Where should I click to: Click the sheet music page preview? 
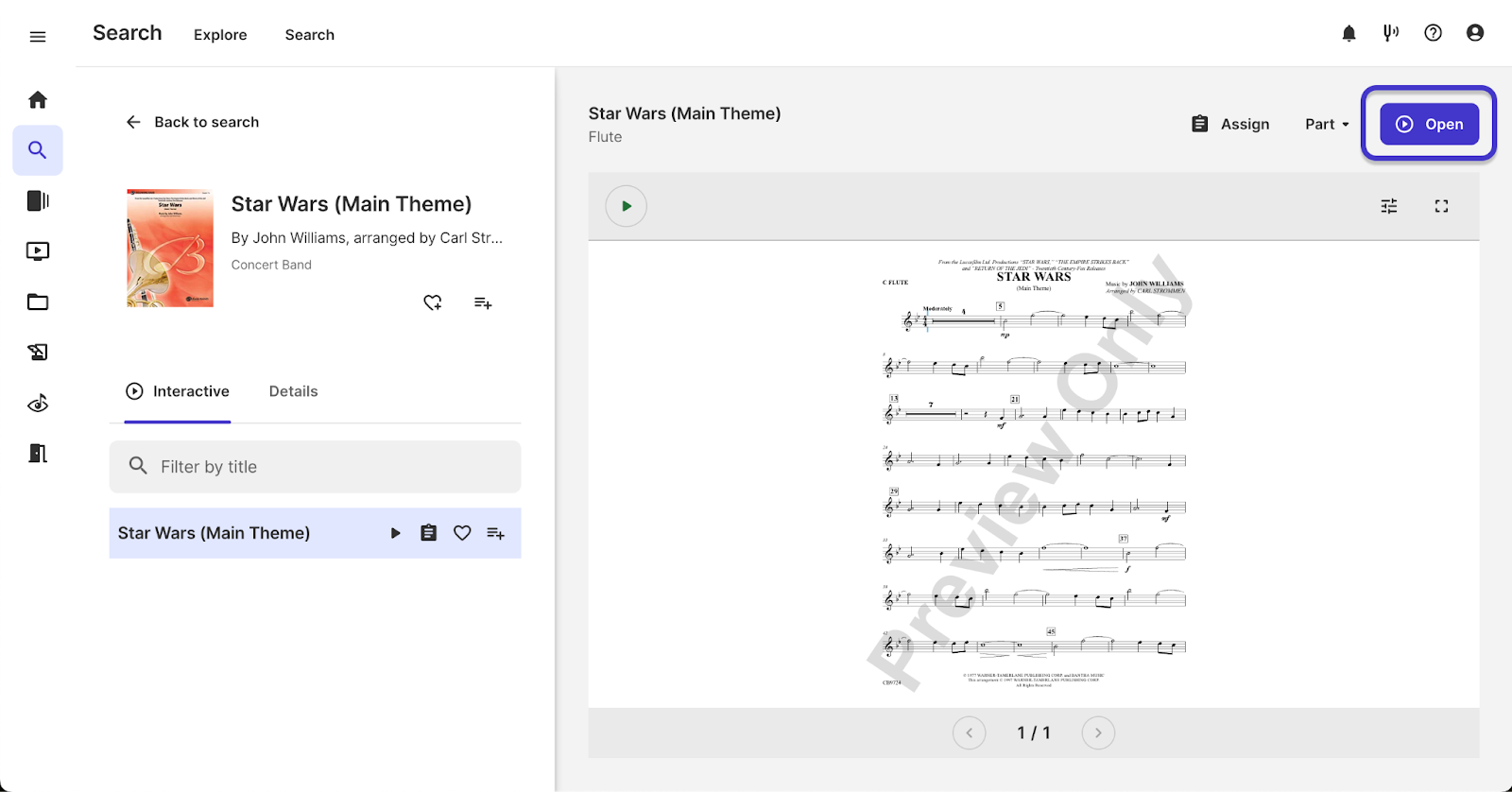1034,473
